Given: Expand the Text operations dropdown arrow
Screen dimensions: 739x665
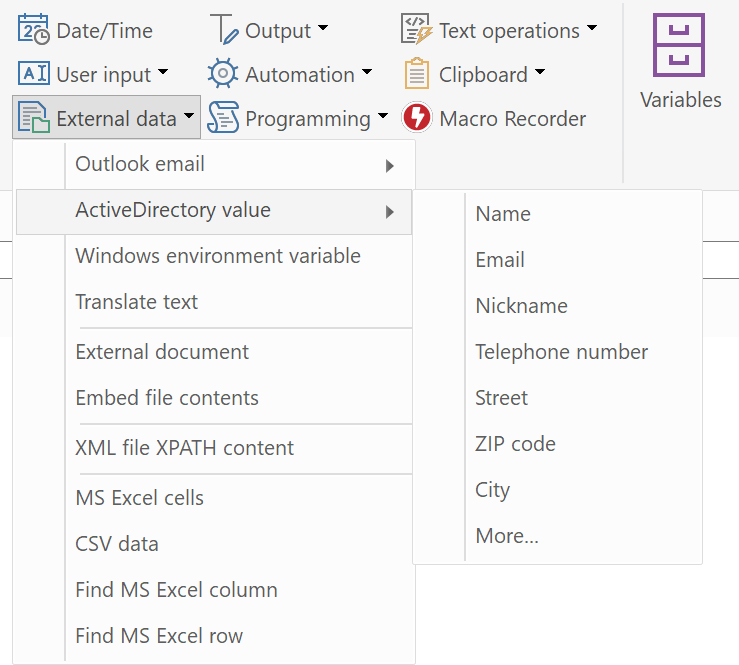Looking at the screenshot, I should pyautogui.click(x=592, y=28).
